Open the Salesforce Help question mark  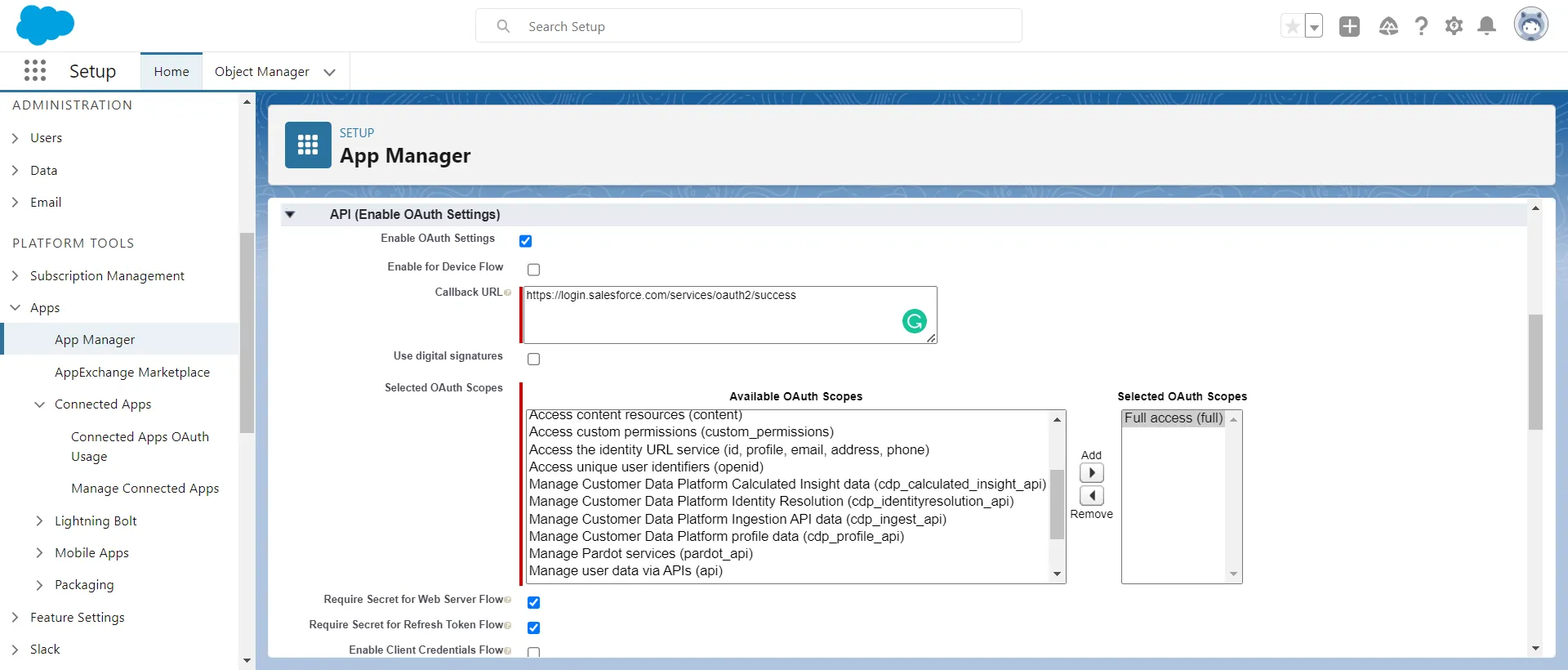point(1422,26)
